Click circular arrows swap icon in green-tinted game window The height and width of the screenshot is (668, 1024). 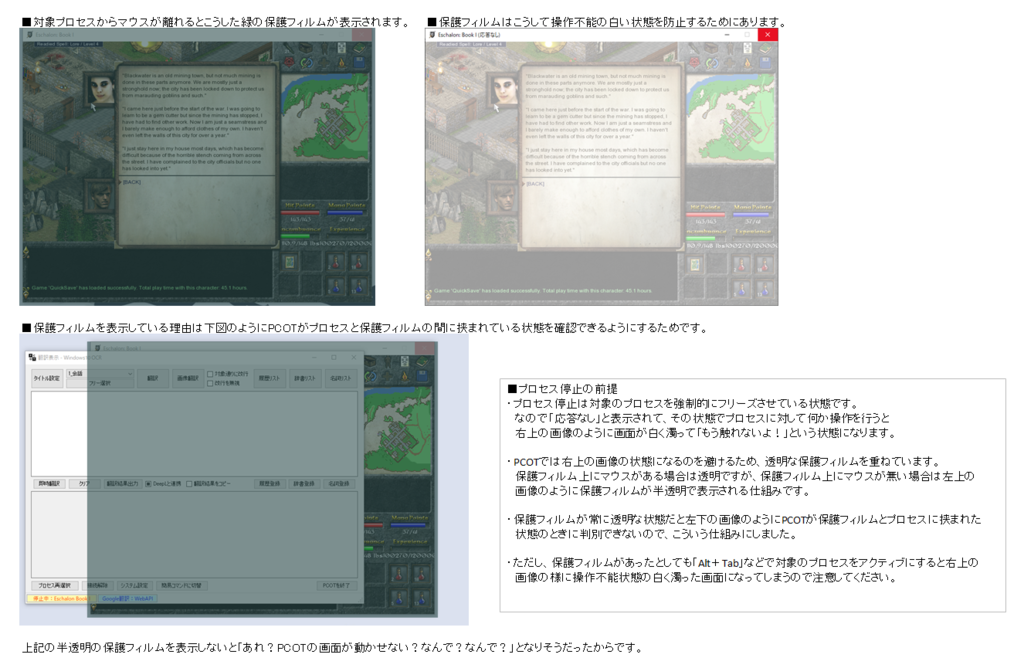(x=306, y=63)
